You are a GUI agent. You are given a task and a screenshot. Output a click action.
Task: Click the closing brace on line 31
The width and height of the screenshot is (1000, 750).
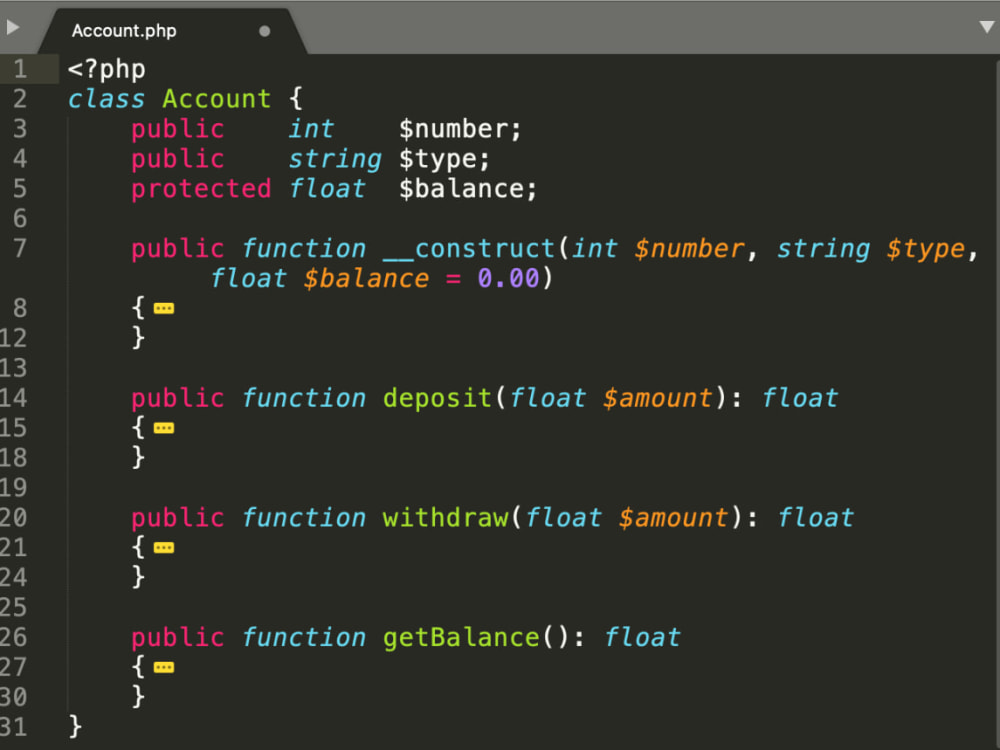75,727
